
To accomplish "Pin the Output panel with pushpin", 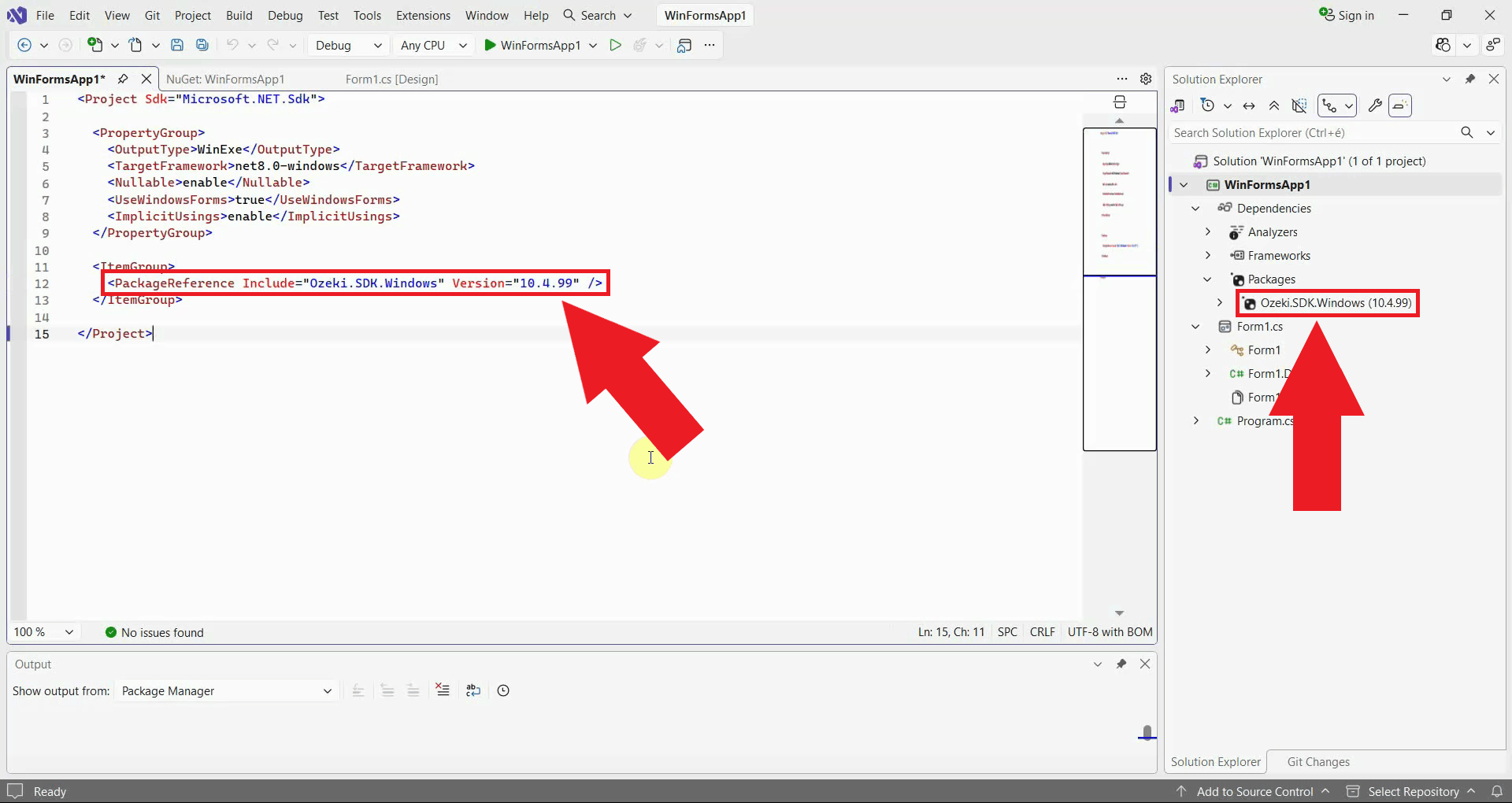I will [x=1121, y=664].
